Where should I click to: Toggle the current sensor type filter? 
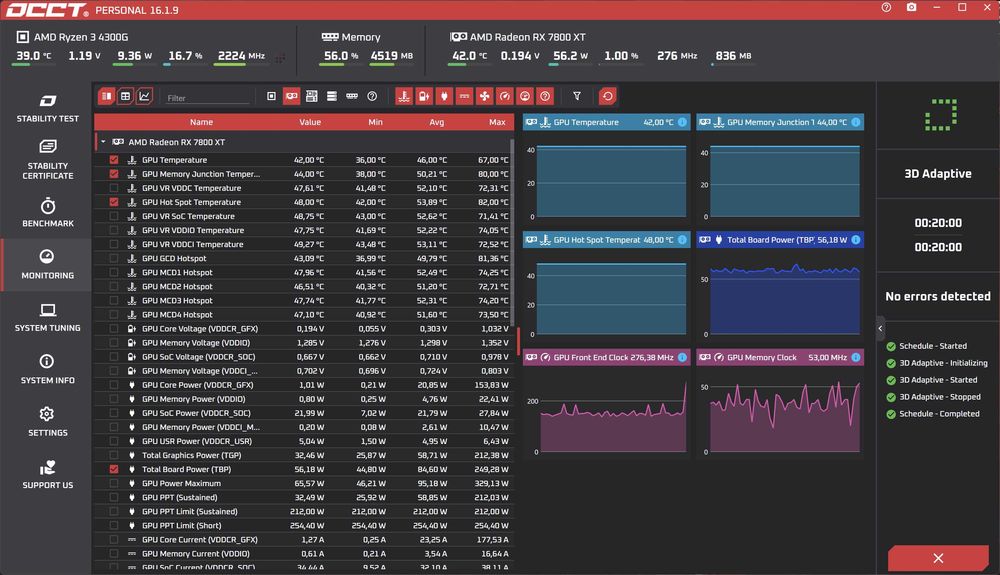pyautogui.click(x=465, y=96)
